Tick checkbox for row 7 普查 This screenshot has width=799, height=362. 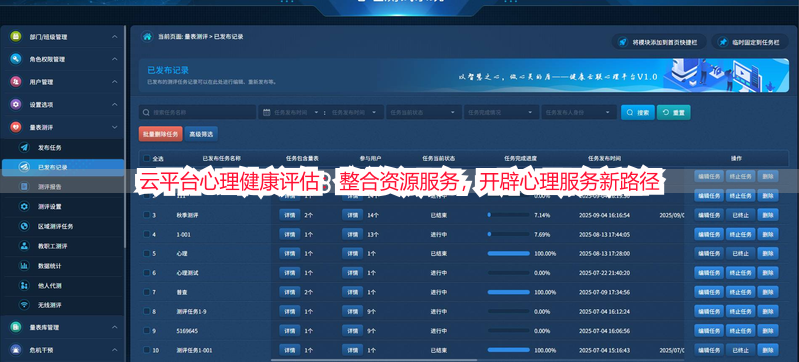tap(147, 292)
